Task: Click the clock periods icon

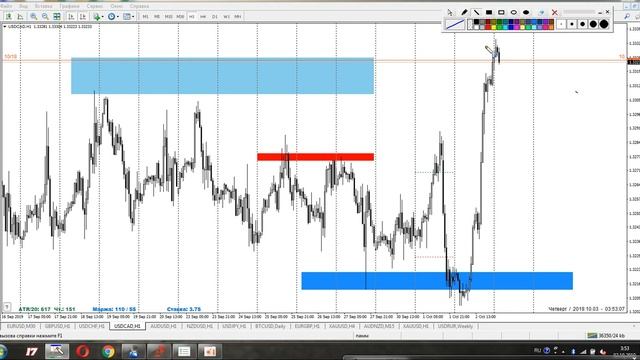Action: point(111,17)
